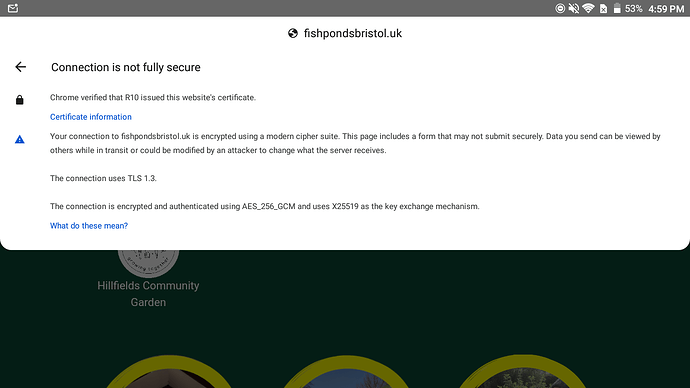Tap the mail notification icon in status bar
Screen dimensions: 690x388
tap(13, 8)
